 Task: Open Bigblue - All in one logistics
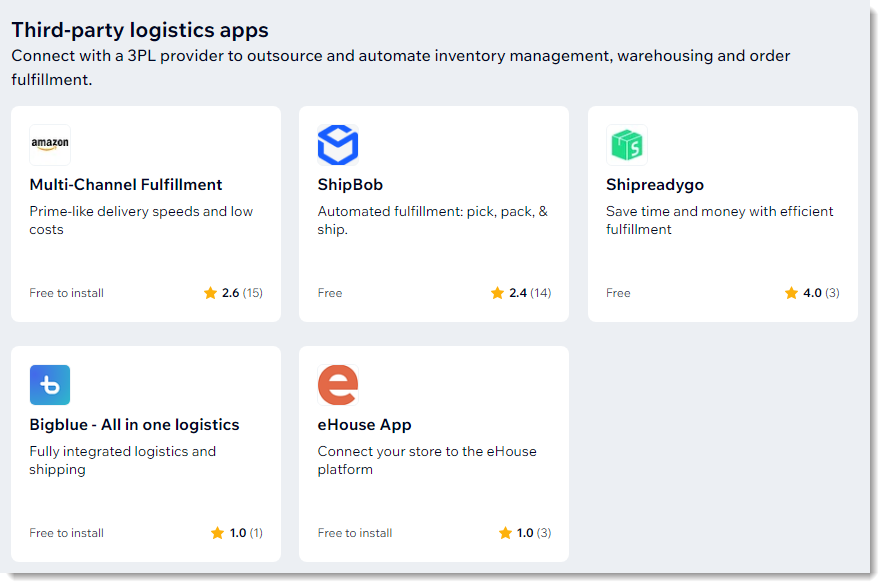(x=134, y=425)
